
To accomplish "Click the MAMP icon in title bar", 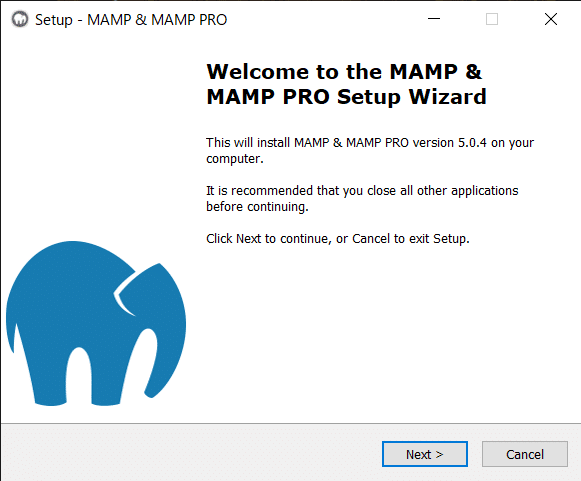I will [x=20, y=19].
